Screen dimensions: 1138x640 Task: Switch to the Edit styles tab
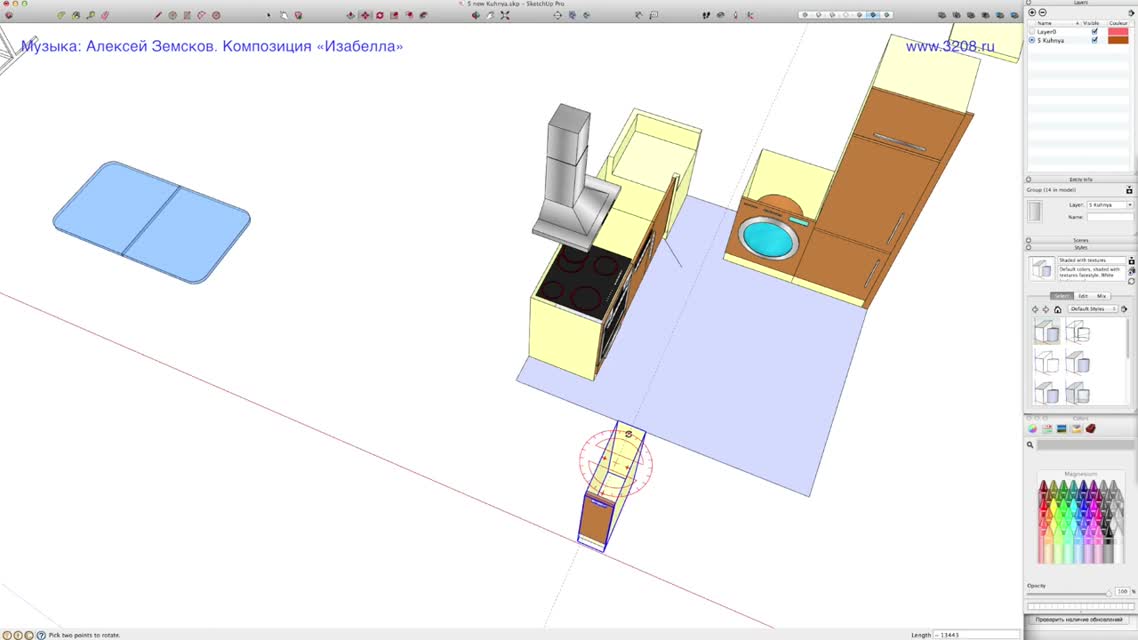point(1083,296)
